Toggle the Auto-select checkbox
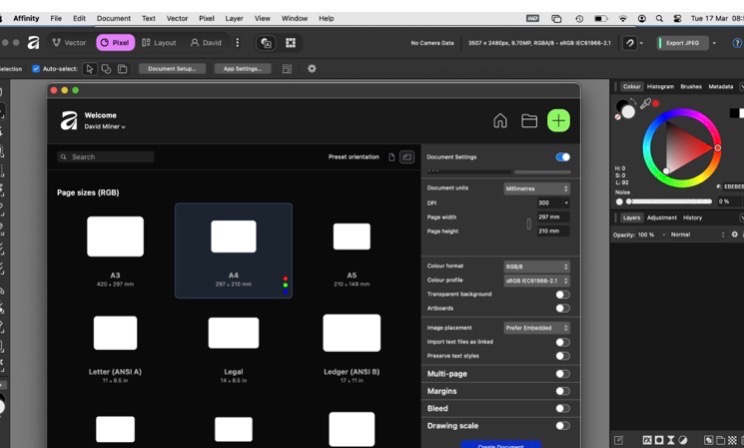Viewport: 744px width, 448px height. [x=36, y=69]
